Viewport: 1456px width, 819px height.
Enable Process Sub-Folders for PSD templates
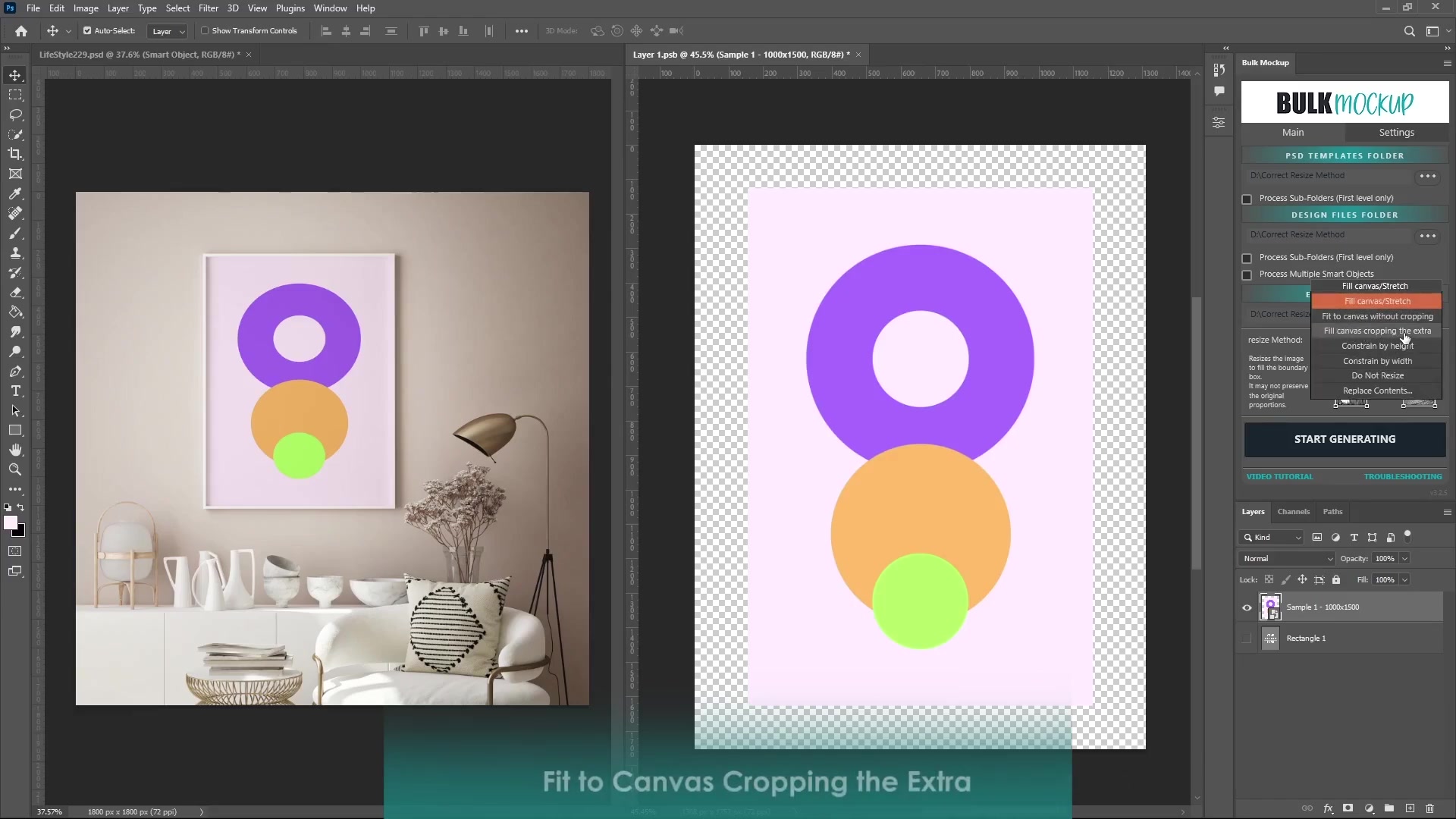pos(1247,199)
